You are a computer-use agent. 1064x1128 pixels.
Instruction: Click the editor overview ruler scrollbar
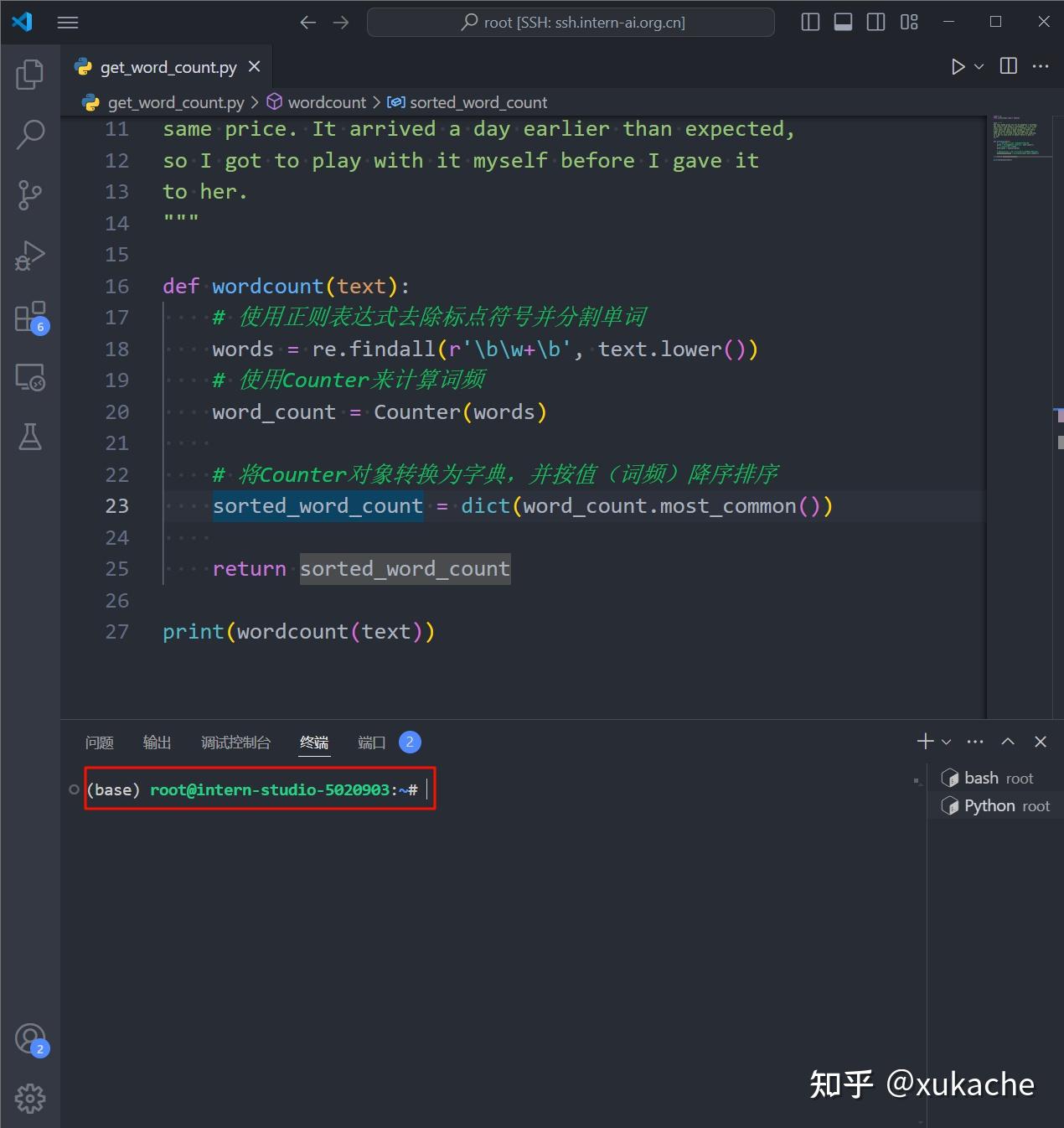tap(1058, 417)
